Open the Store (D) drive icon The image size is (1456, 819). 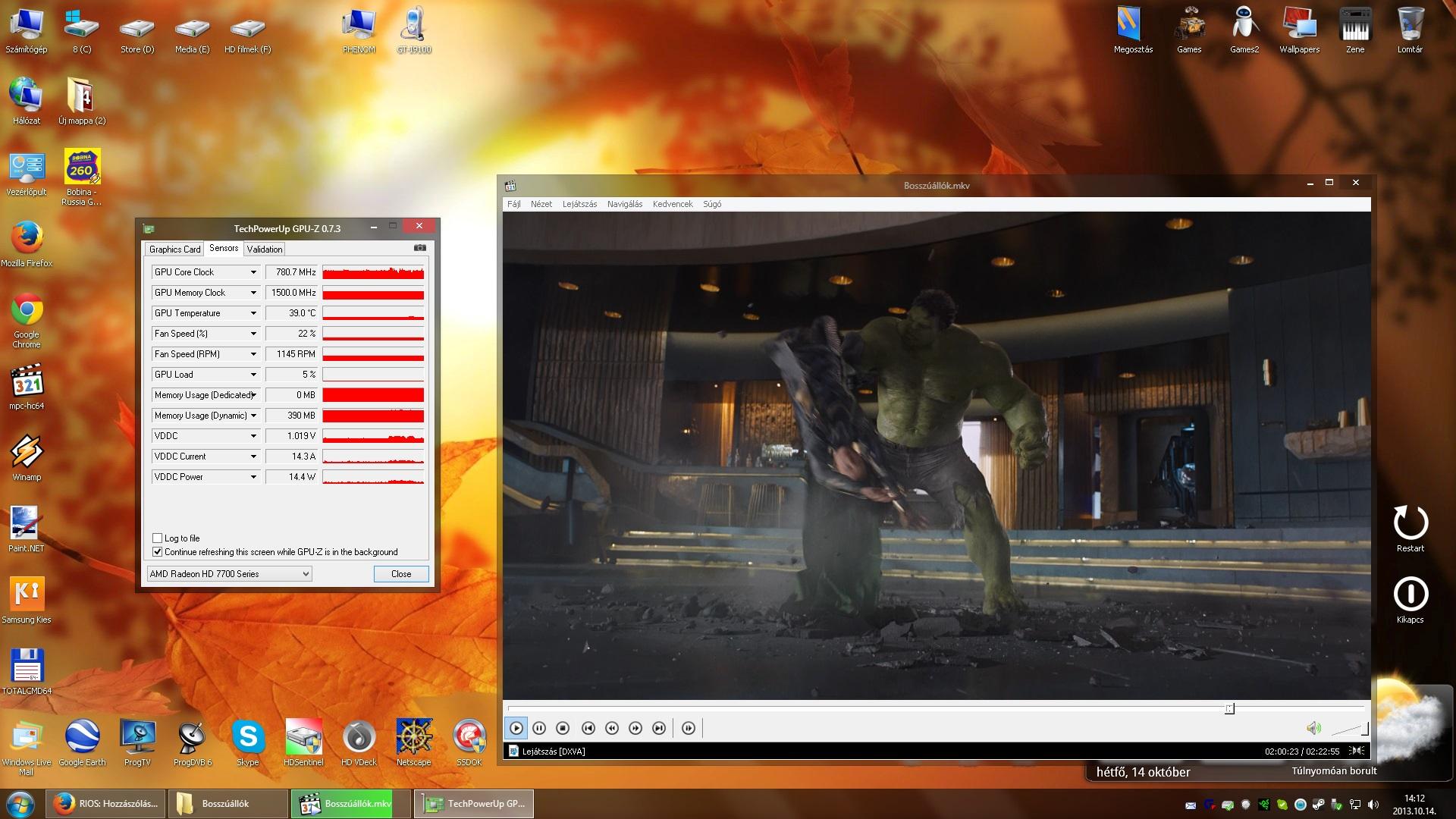point(137,34)
